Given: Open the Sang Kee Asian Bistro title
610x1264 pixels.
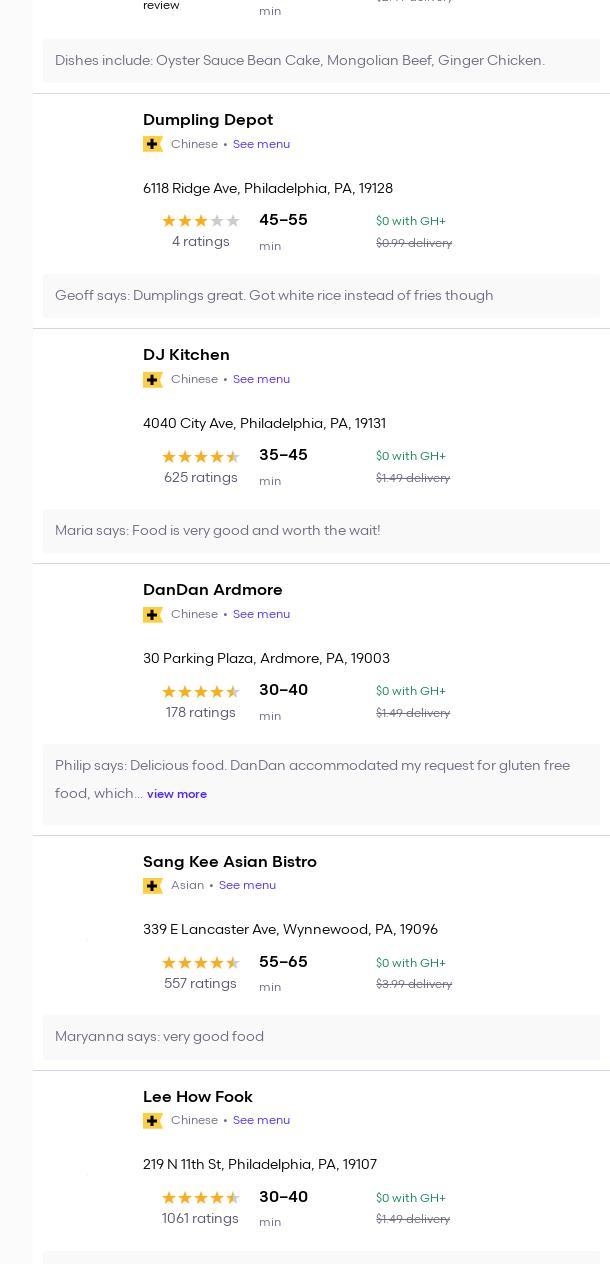Looking at the screenshot, I should [230, 862].
